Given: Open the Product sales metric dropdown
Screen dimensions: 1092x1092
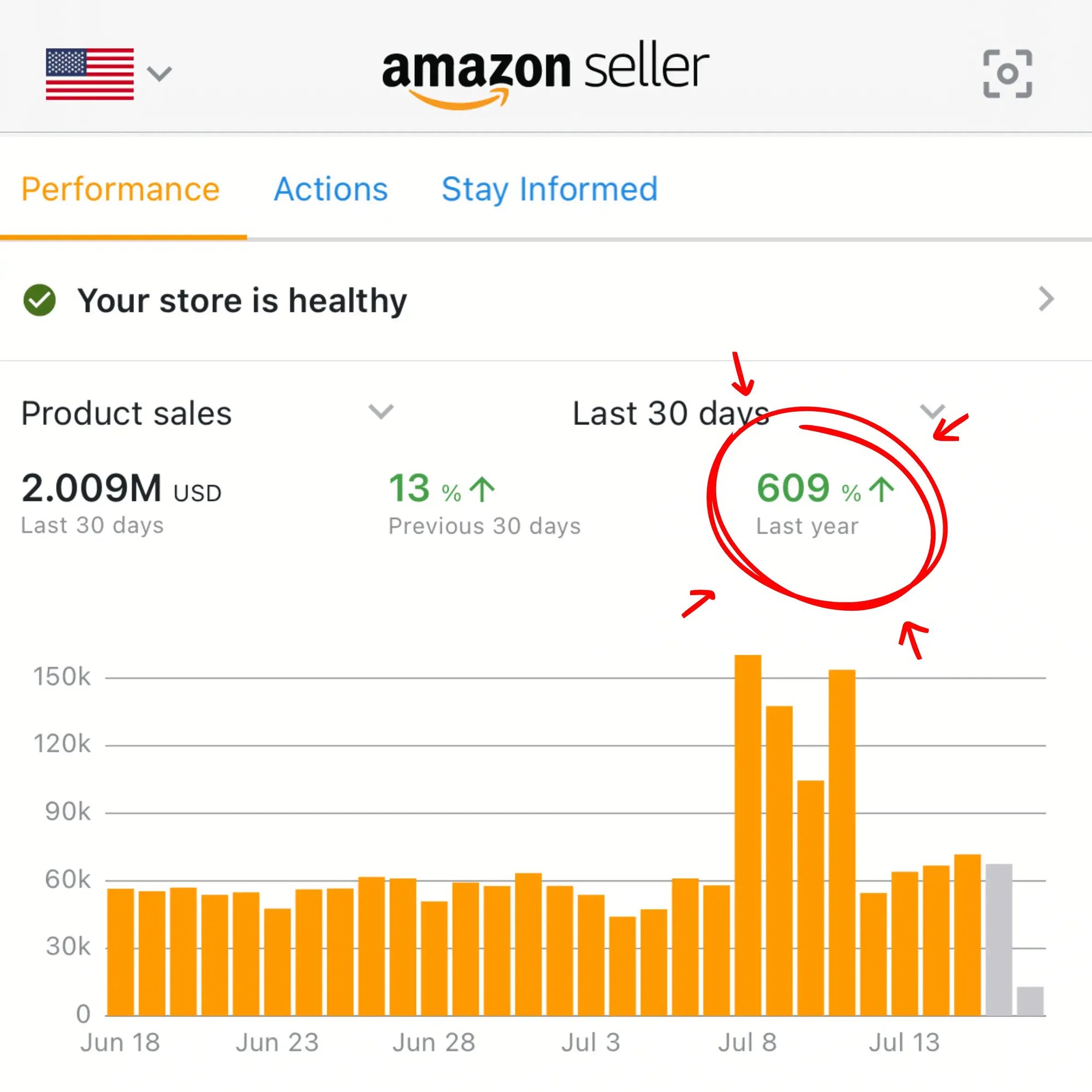Looking at the screenshot, I should (381, 412).
